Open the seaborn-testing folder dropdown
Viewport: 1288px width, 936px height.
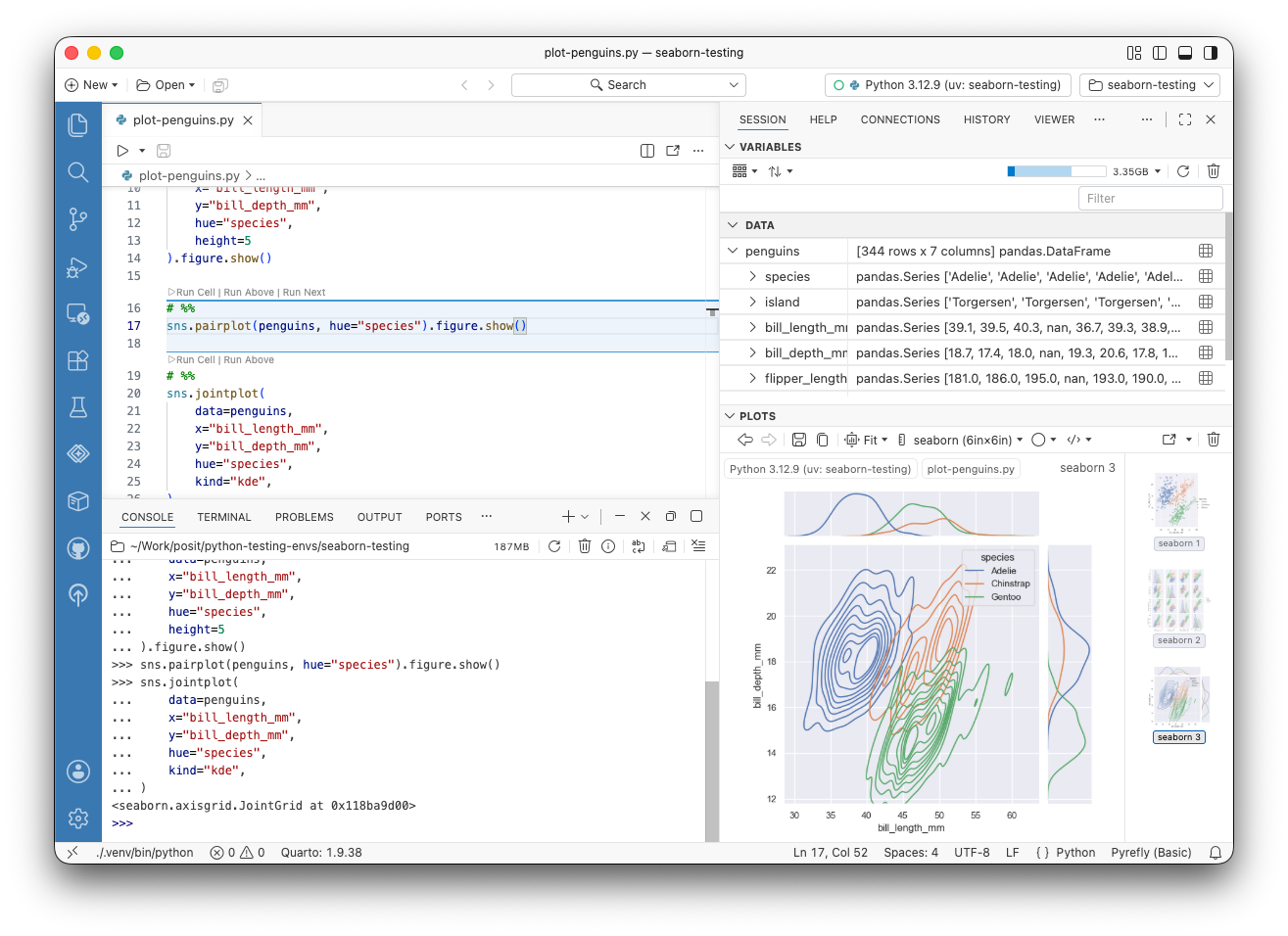pos(1150,85)
